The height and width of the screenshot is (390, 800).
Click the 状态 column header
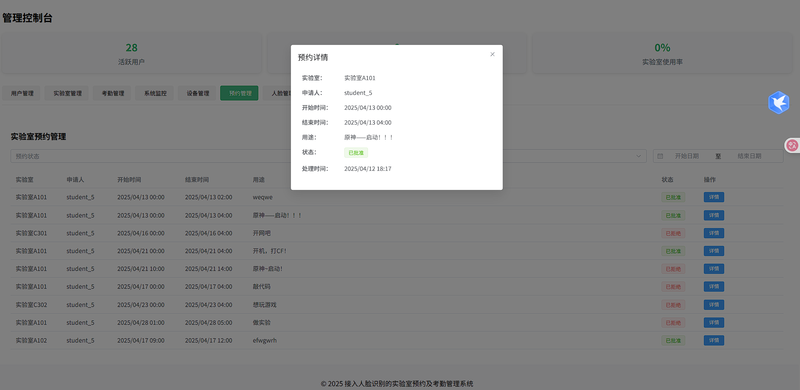tap(667, 180)
